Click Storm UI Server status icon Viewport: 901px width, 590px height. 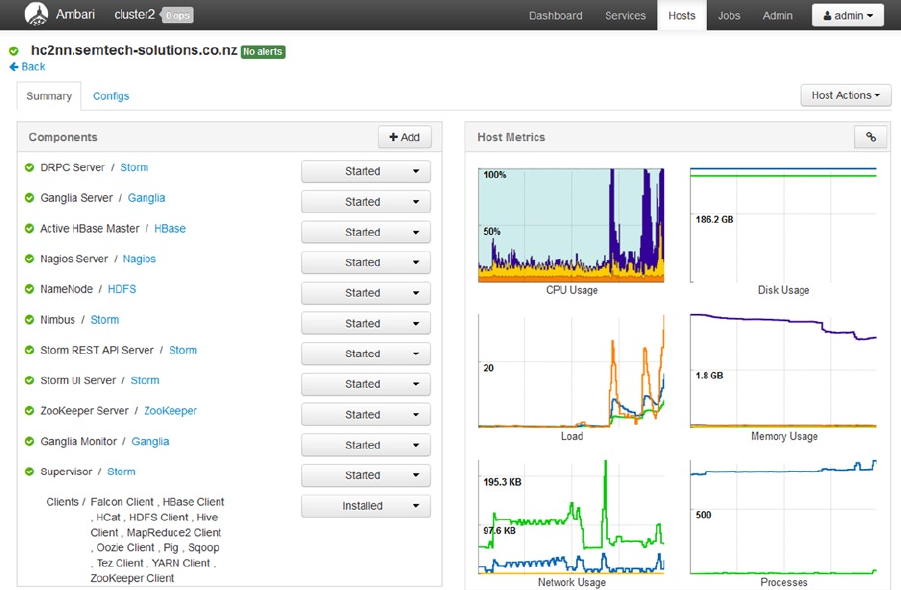[29, 380]
